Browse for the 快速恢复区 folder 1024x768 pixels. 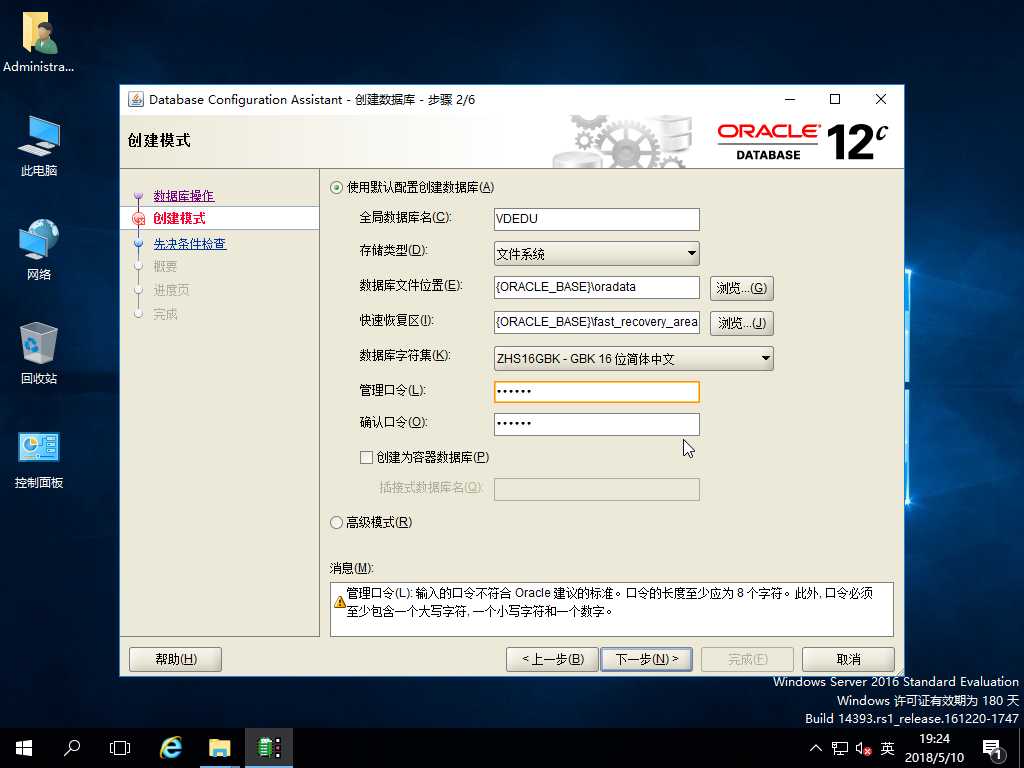[742, 323]
